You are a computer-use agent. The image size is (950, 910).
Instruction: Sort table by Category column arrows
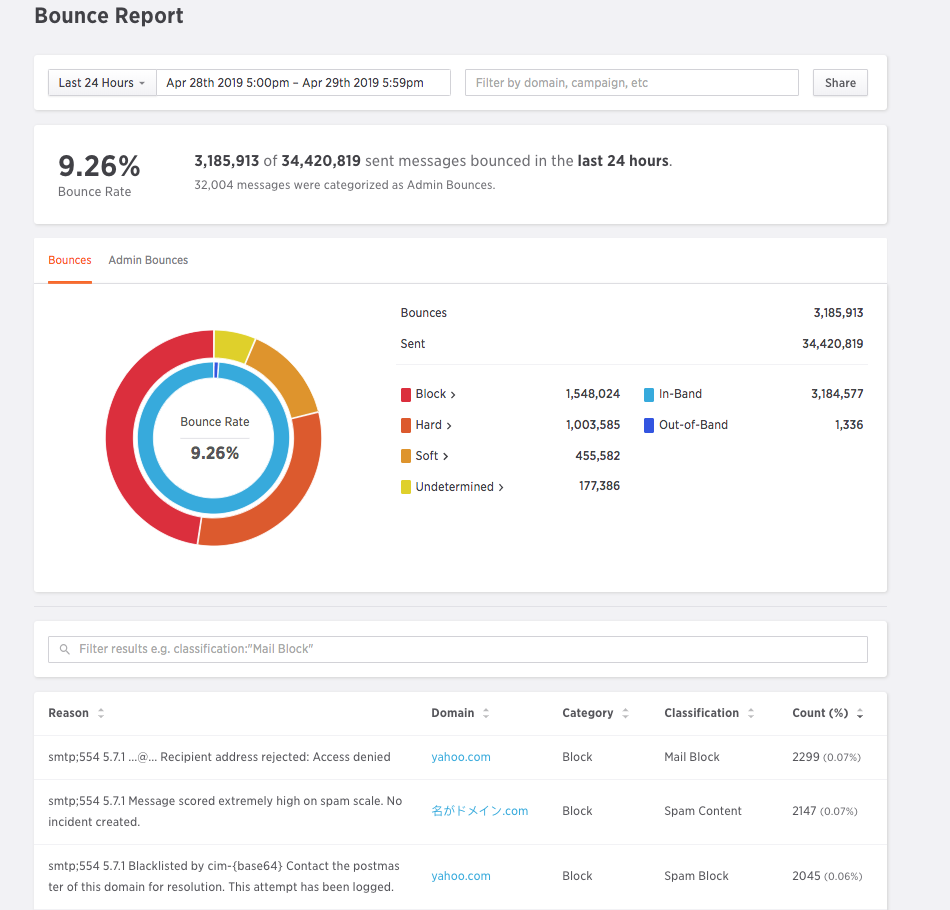[625, 714]
